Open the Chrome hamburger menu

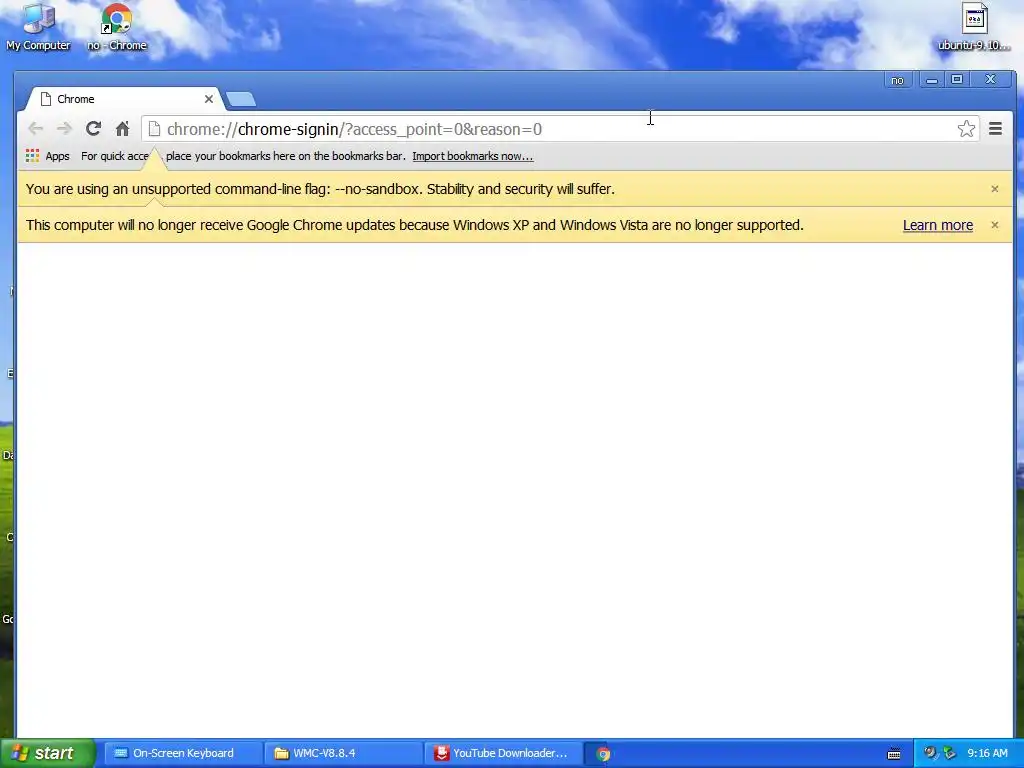995,129
